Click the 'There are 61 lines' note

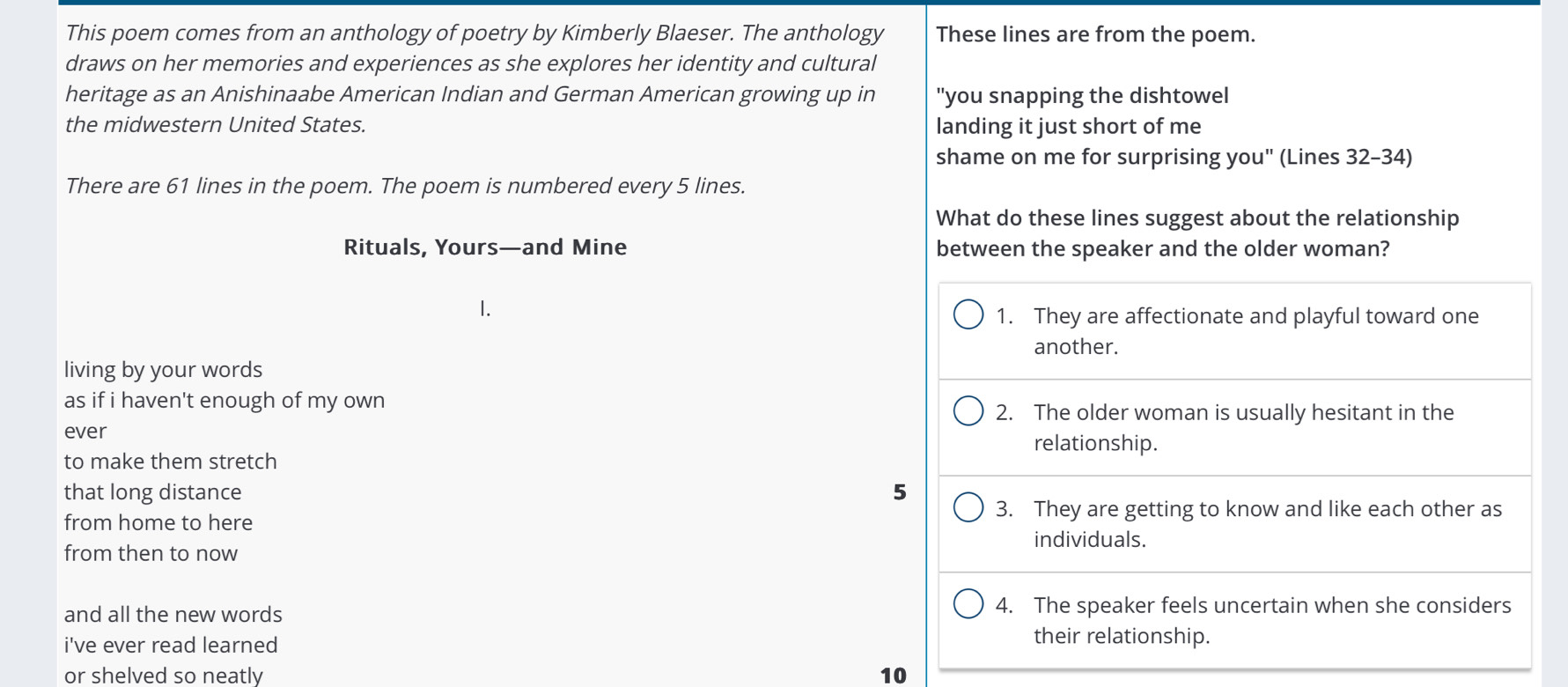pos(405,186)
